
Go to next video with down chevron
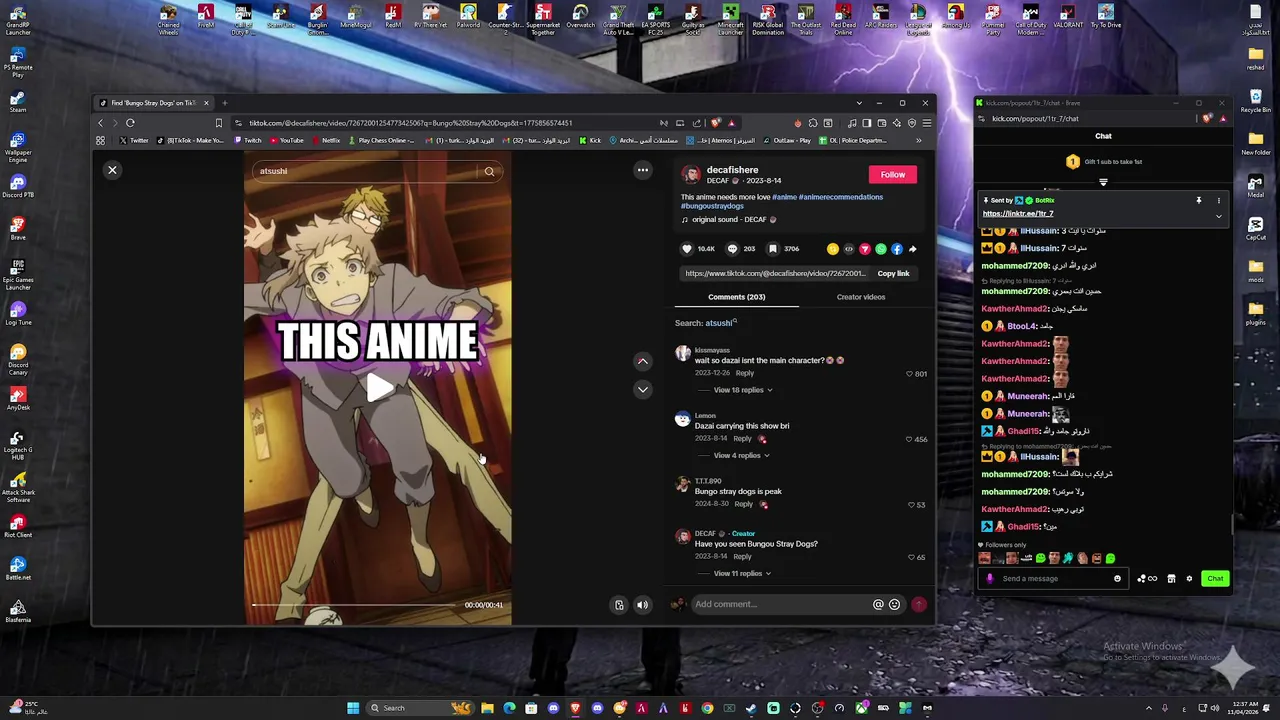pos(643,389)
